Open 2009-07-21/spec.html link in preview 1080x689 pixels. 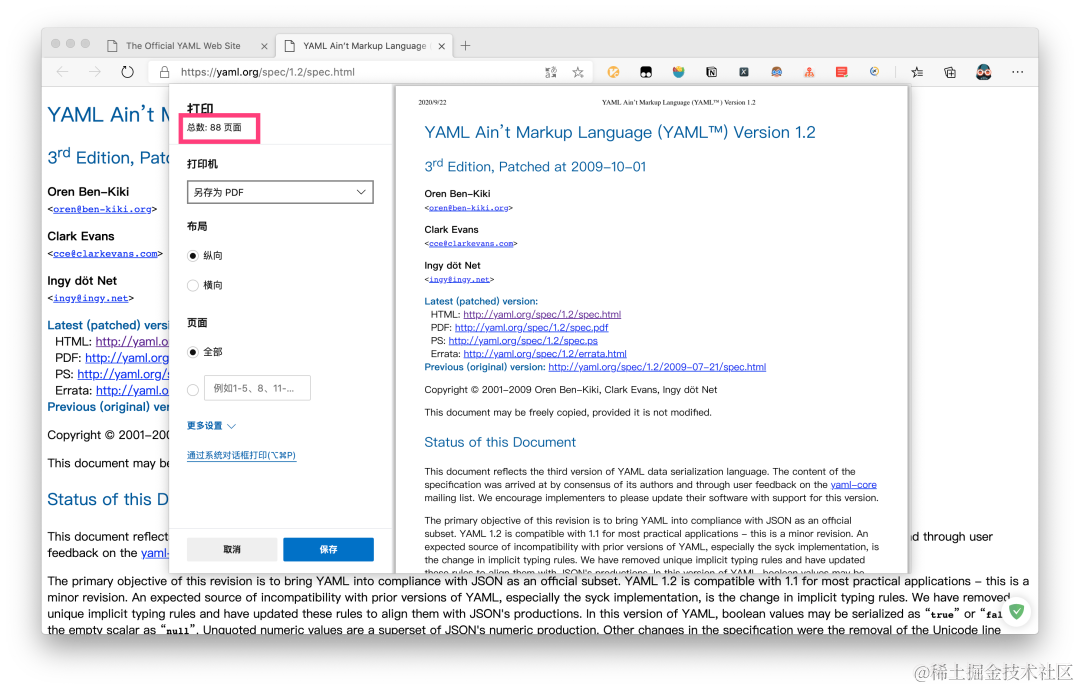pyautogui.click(x=657, y=367)
